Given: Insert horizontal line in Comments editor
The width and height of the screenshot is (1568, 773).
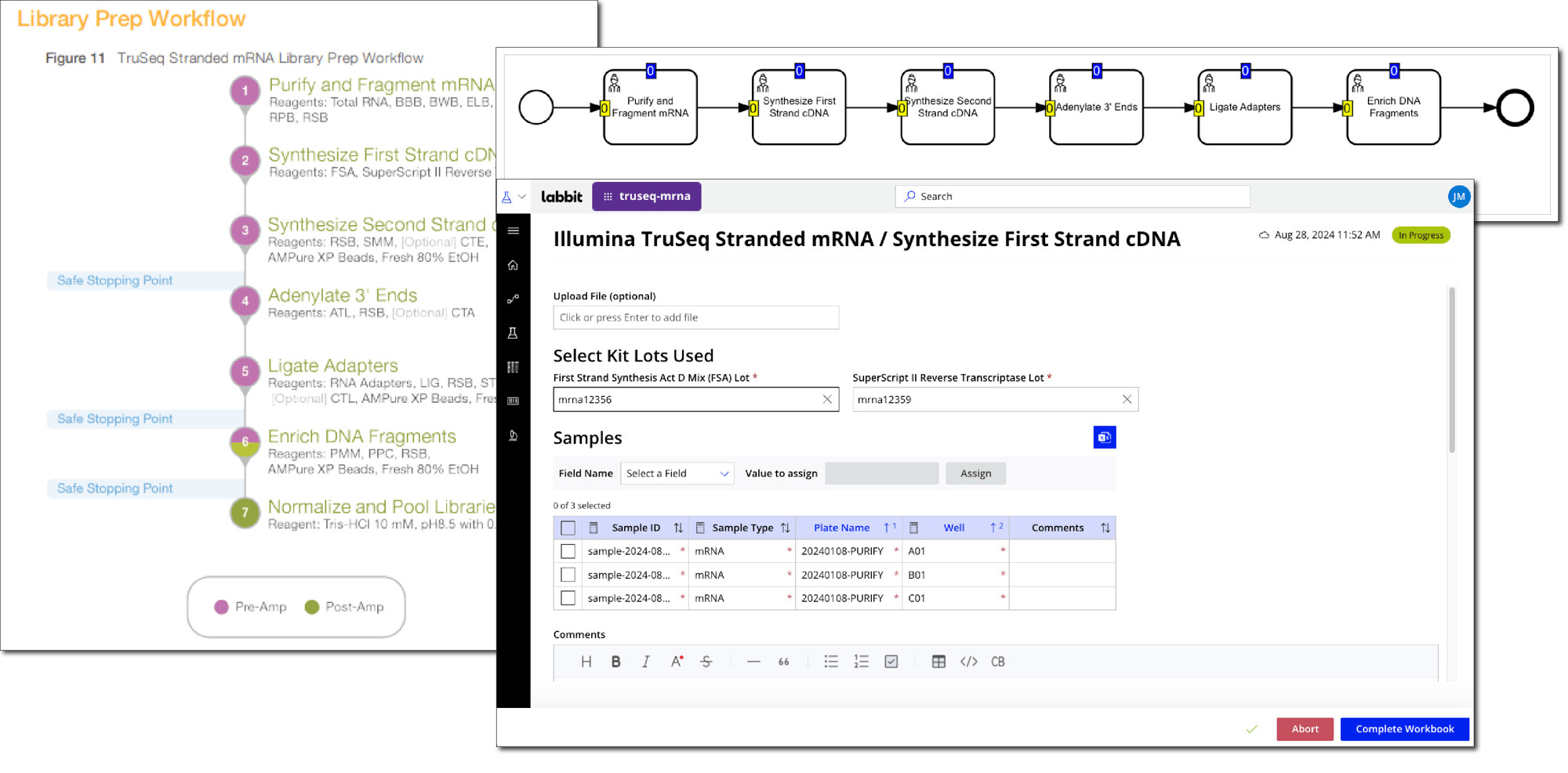Looking at the screenshot, I should click(x=753, y=662).
